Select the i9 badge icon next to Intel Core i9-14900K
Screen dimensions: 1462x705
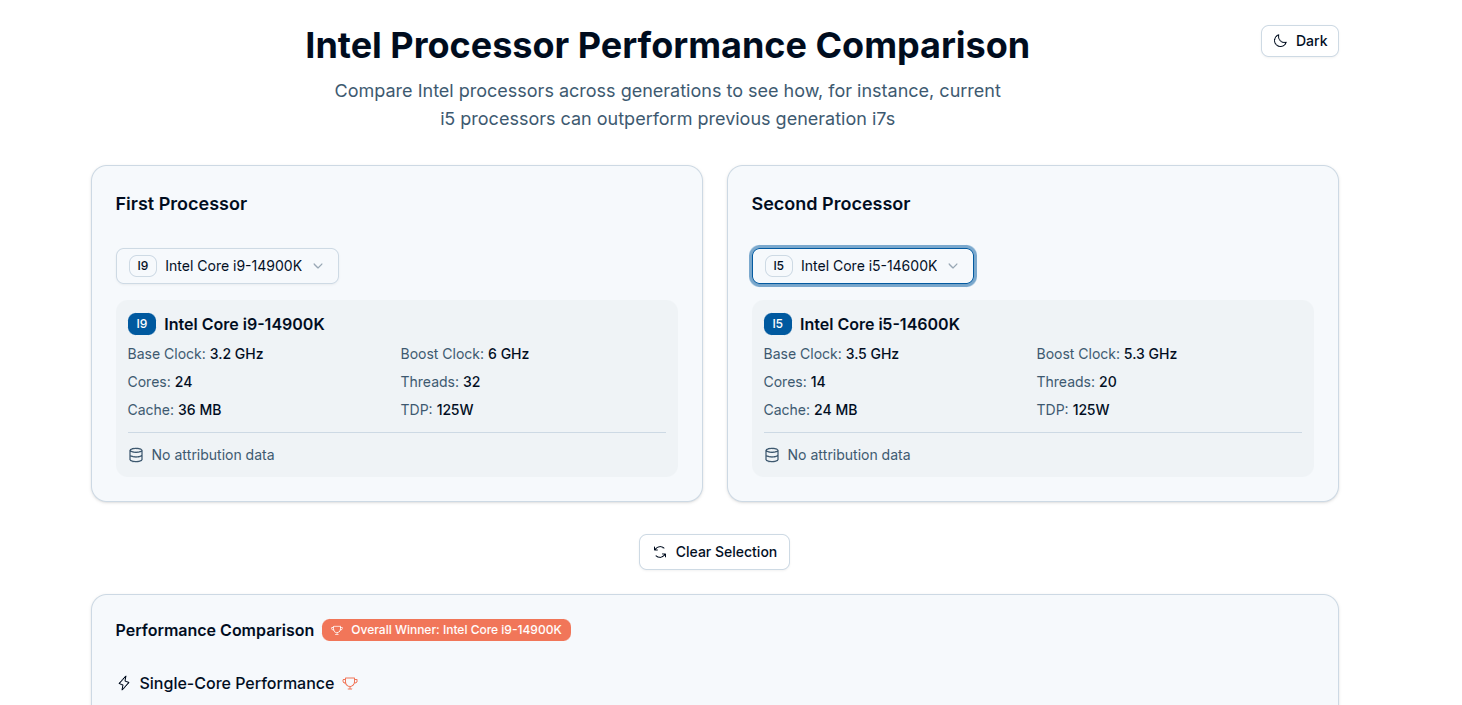(x=142, y=323)
